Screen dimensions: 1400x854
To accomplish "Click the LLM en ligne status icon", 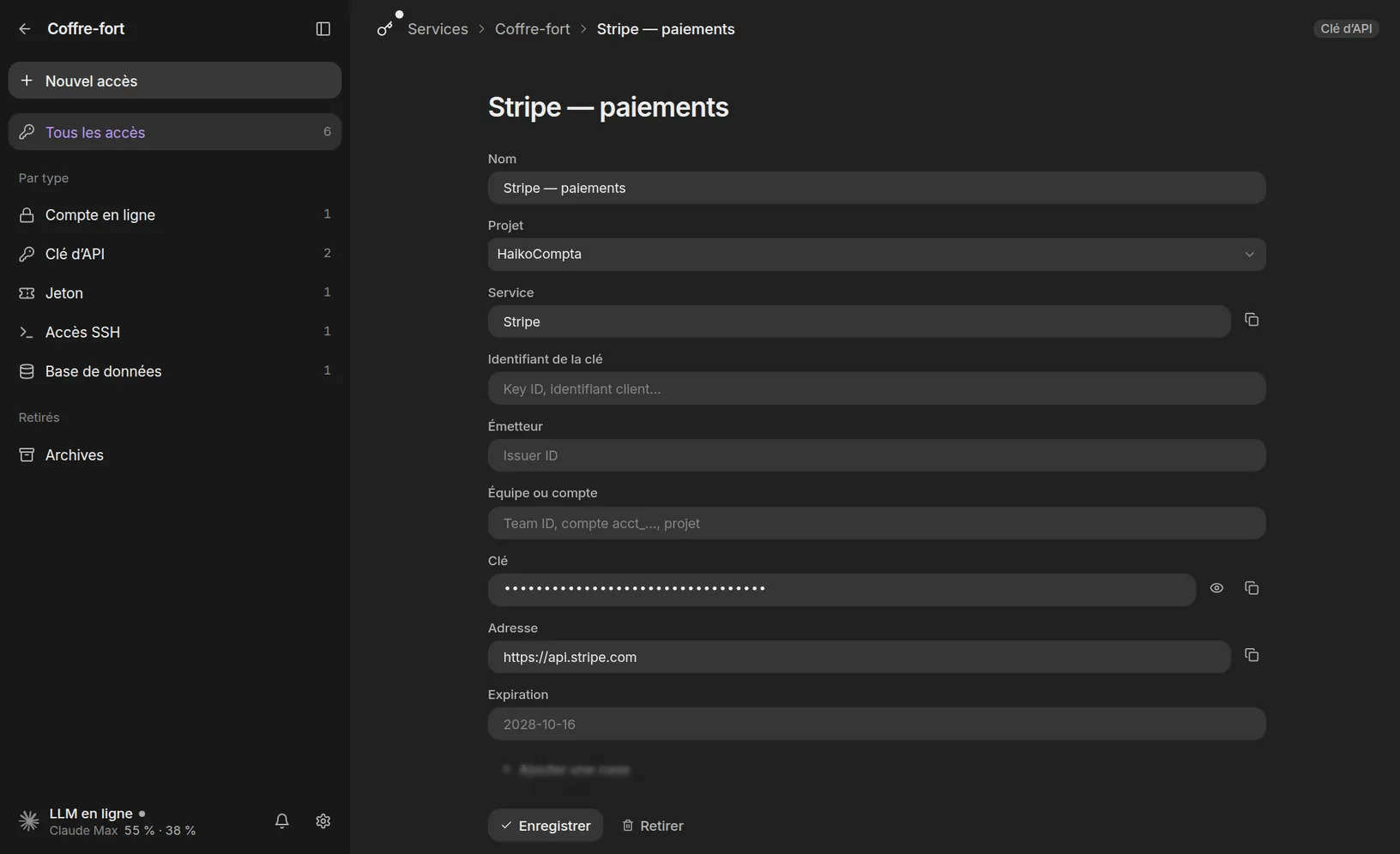I will click(29, 821).
